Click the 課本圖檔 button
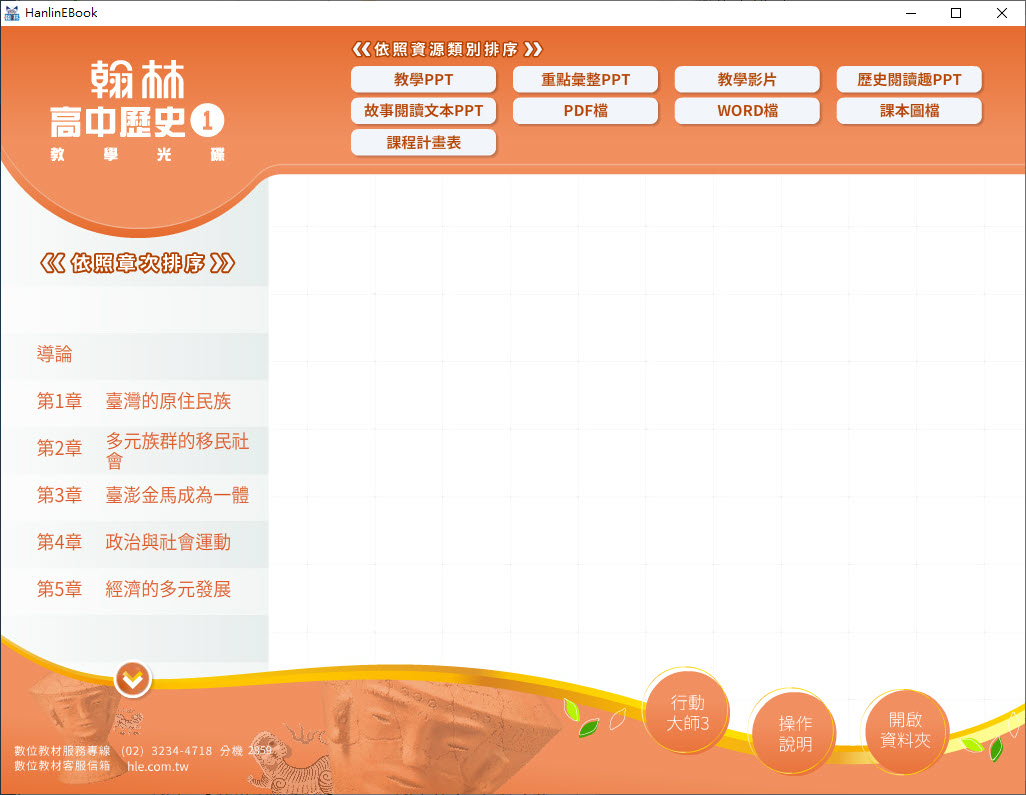1026x795 pixels. [x=909, y=111]
